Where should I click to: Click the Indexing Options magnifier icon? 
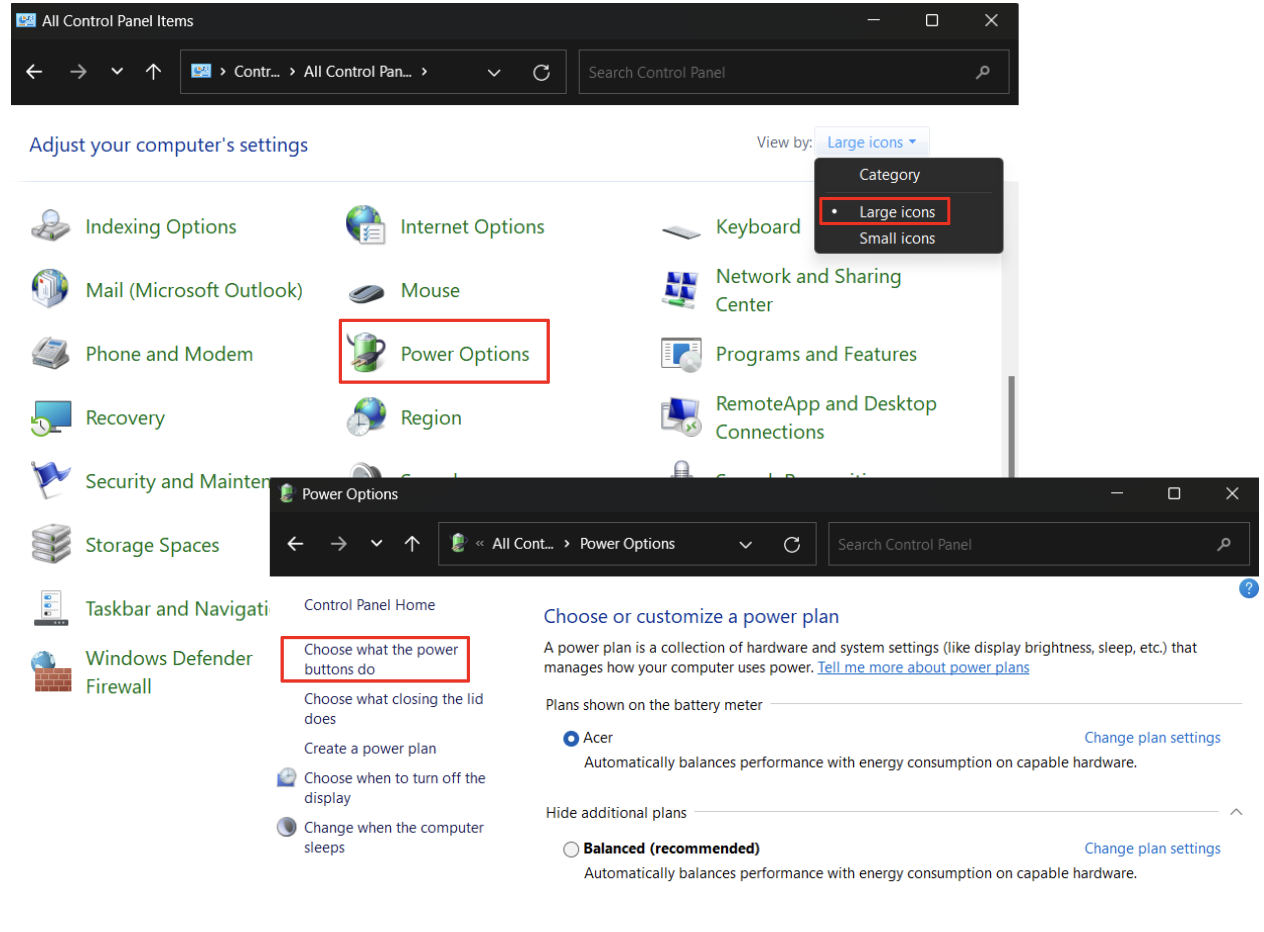(51, 226)
